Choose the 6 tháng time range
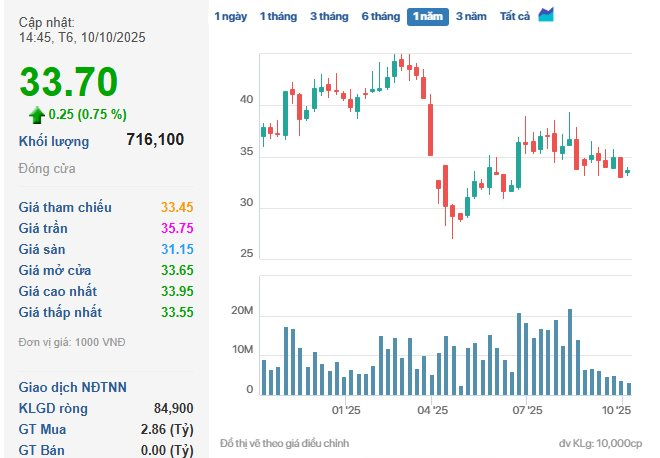The image size is (660, 458). click(380, 17)
